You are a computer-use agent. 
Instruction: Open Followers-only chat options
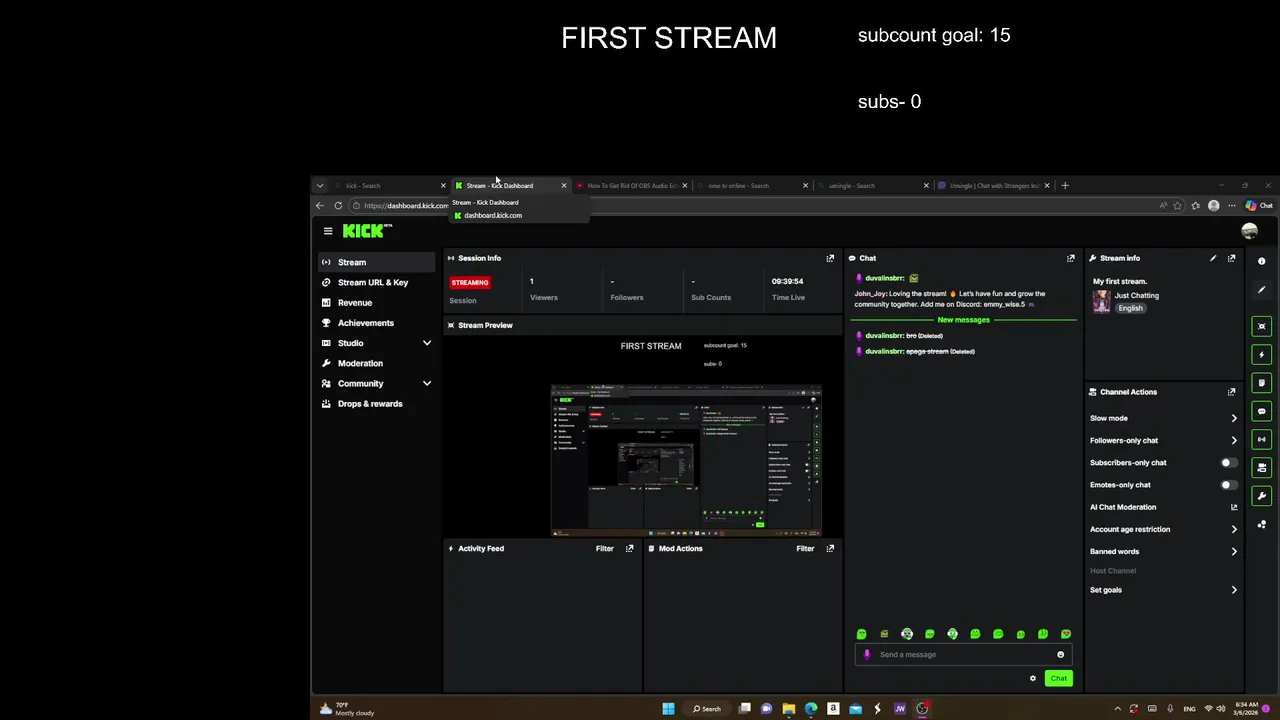[x=1164, y=440]
